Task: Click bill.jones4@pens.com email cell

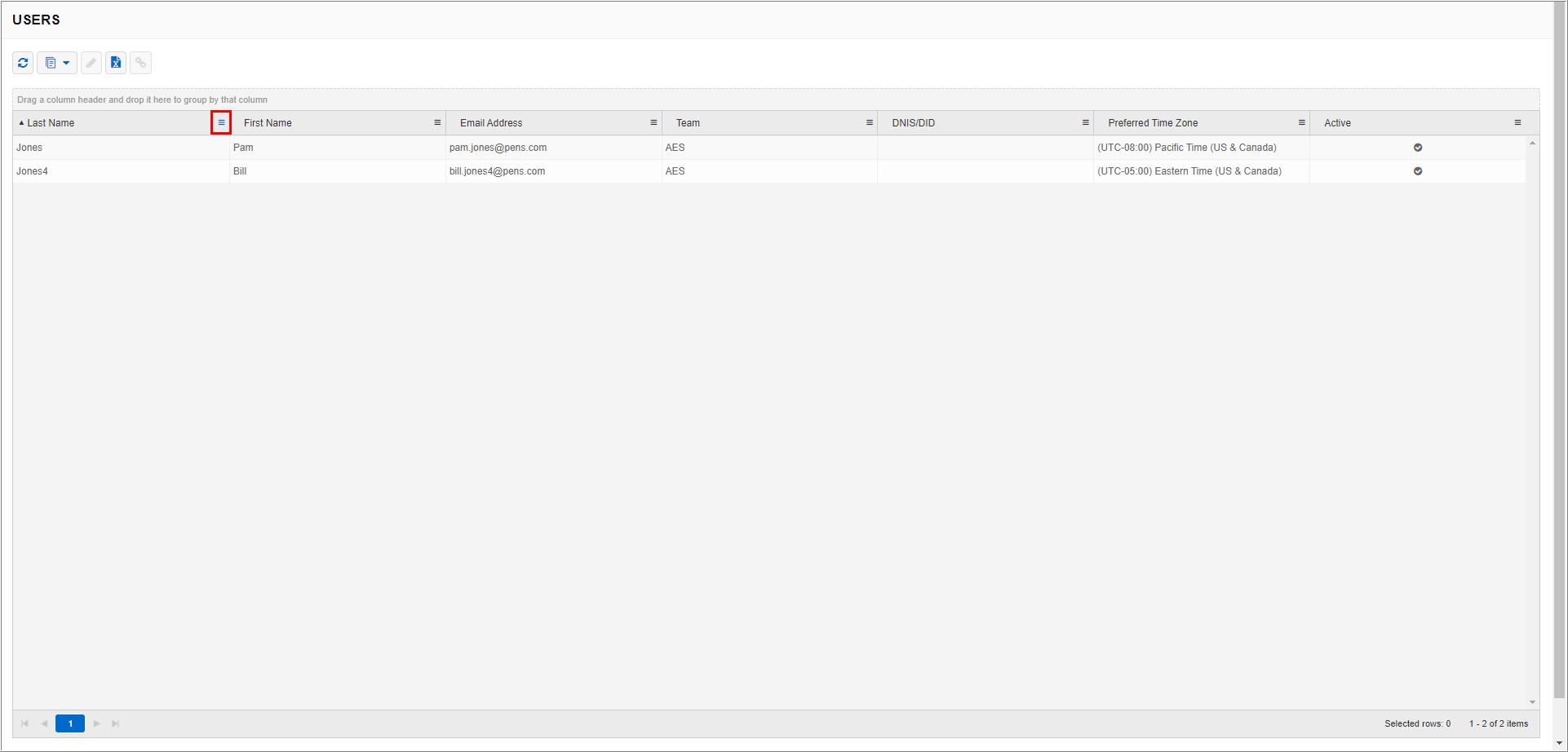Action: coord(497,171)
